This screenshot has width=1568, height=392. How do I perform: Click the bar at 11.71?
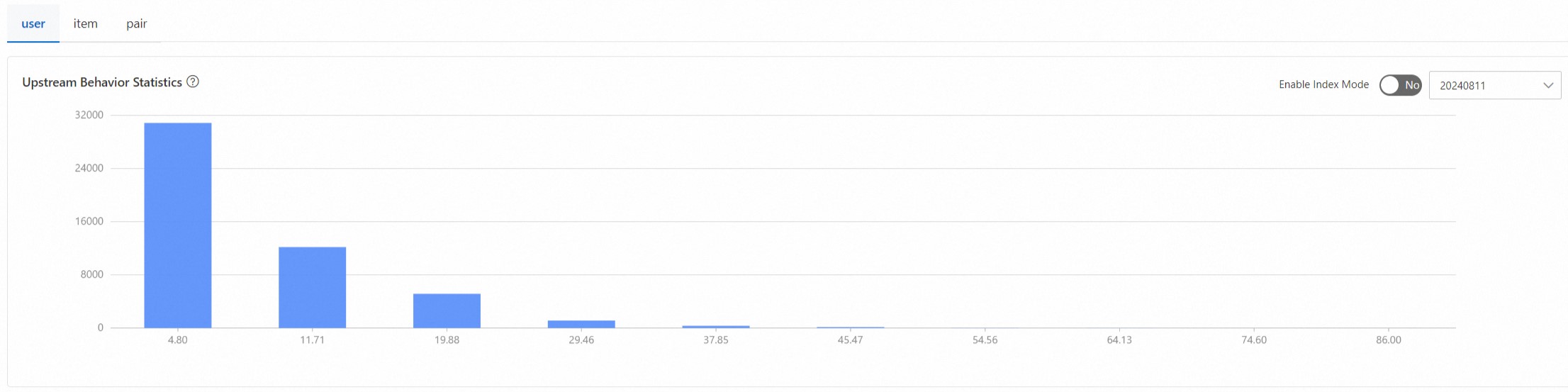[313, 287]
